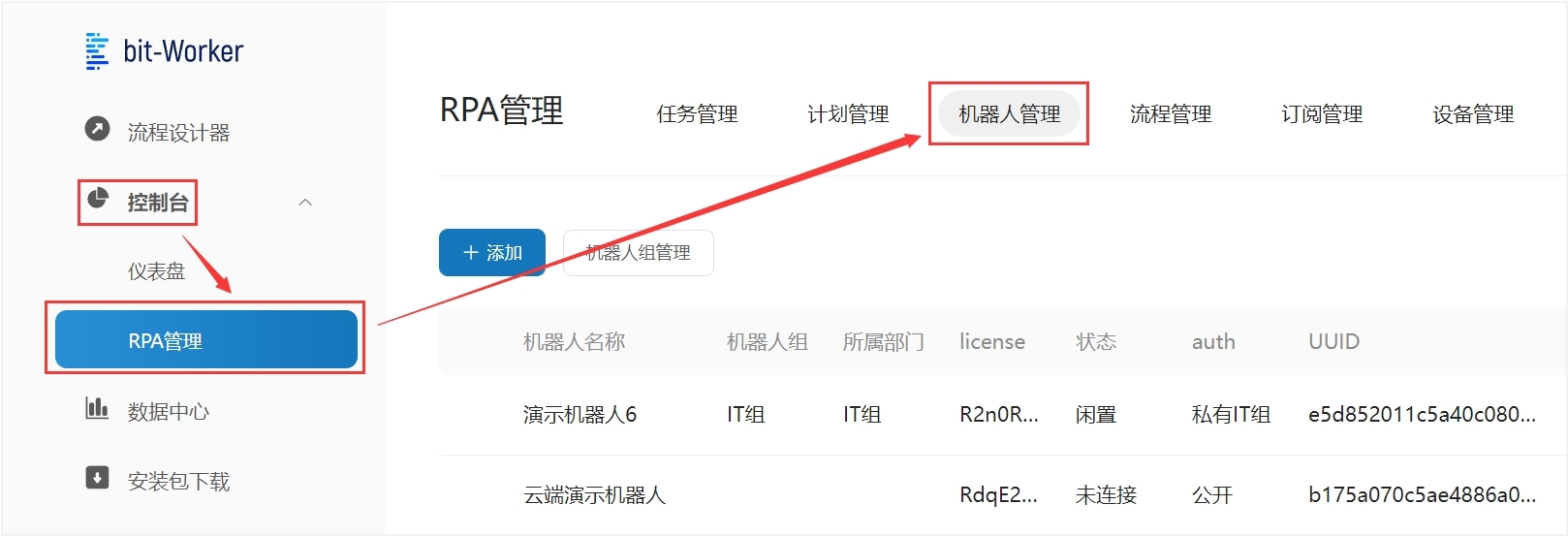
Task: Click the bit-Worker logo icon
Action: pyautogui.click(x=97, y=51)
